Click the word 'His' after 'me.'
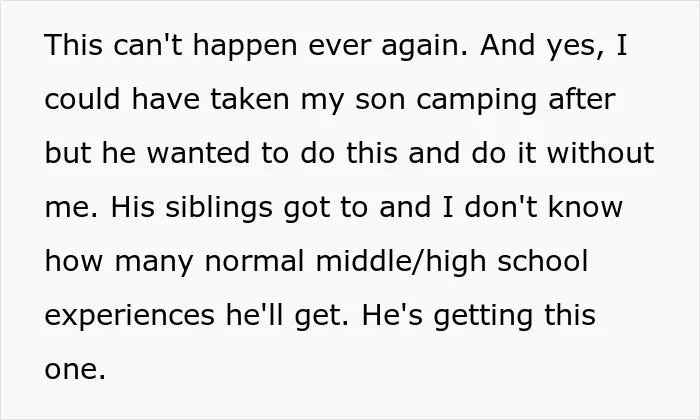This screenshot has width=700, height=420. coord(132,207)
